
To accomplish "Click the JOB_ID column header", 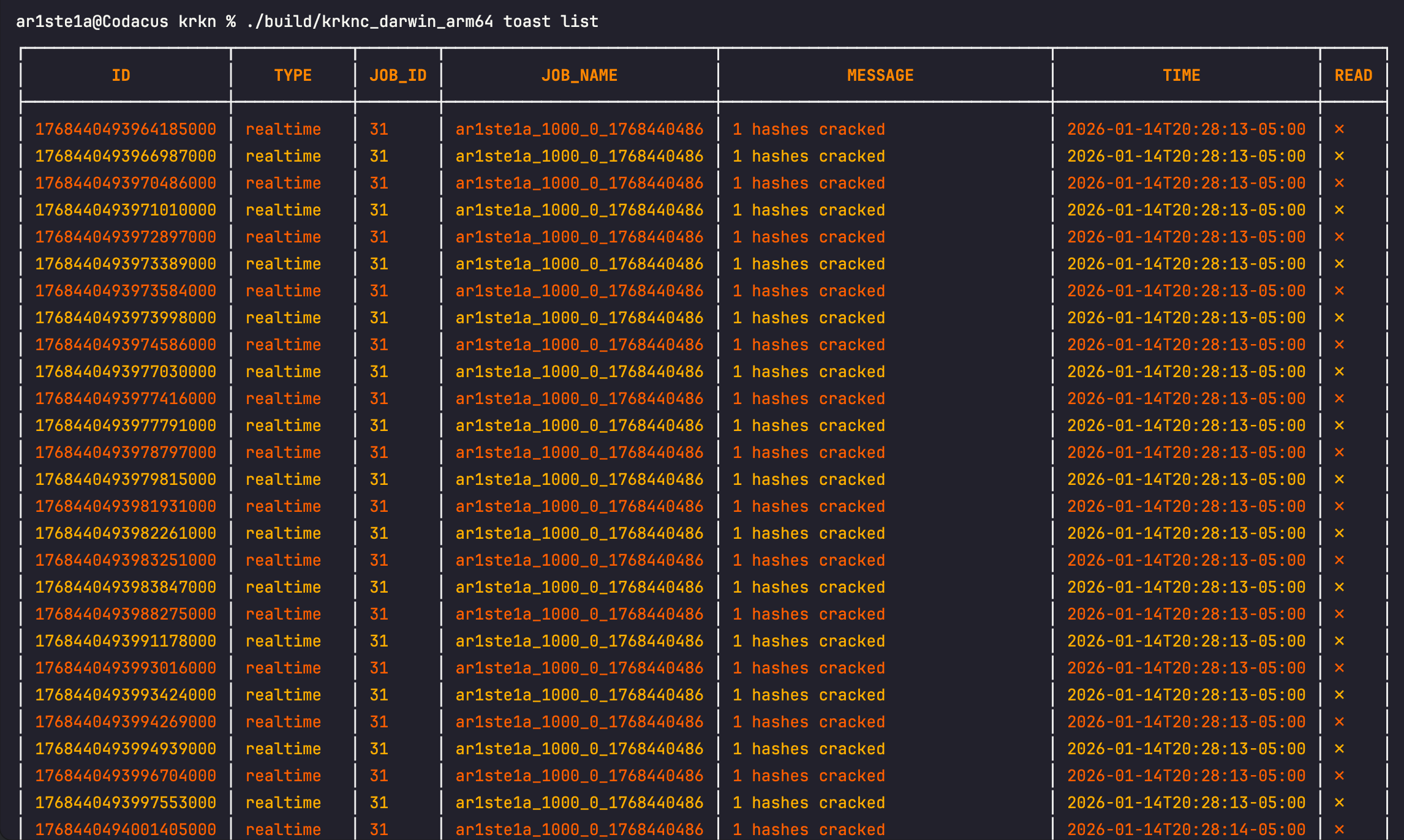I will click(398, 75).
